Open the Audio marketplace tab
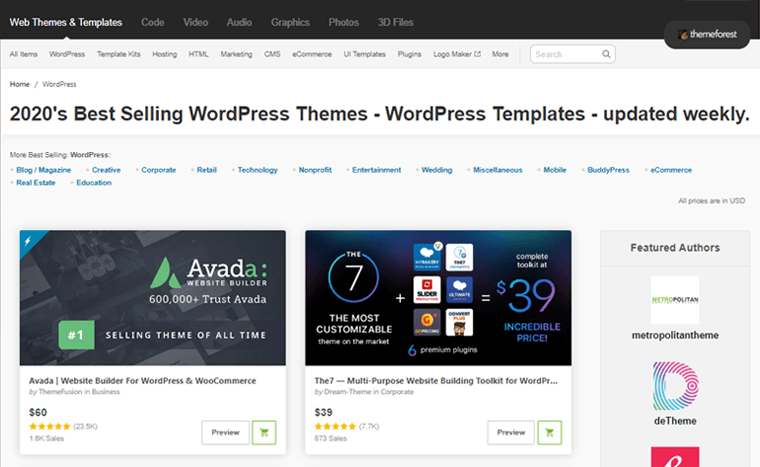This screenshot has height=467, width=760. click(x=239, y=22)
